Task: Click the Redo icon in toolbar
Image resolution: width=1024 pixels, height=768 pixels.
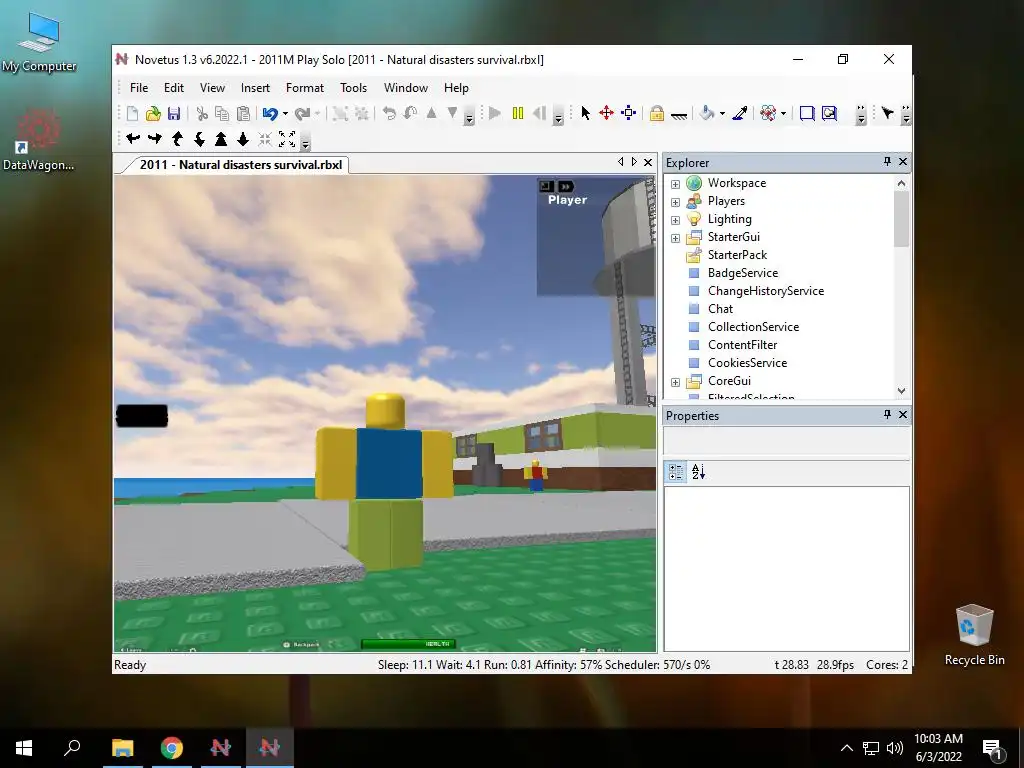Action: tap(302, 114)
